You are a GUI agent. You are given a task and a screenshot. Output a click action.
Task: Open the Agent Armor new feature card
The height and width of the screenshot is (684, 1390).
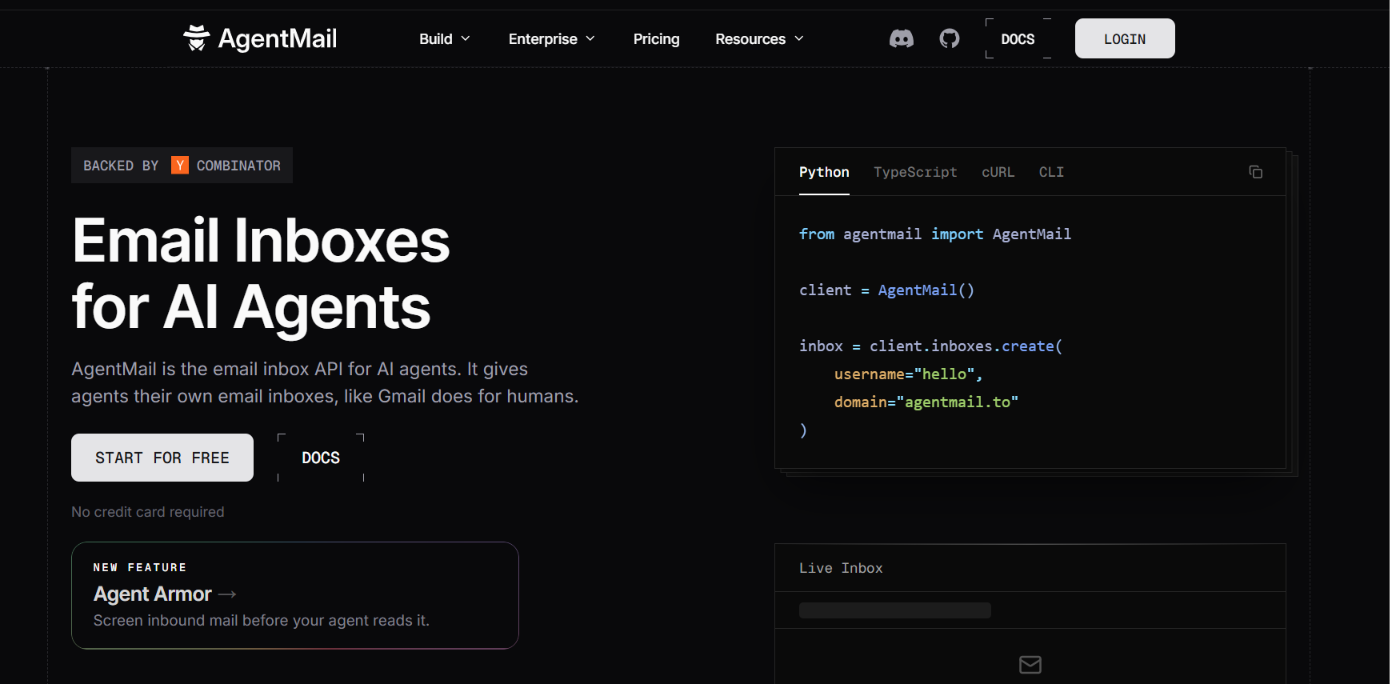click(295, 596)
